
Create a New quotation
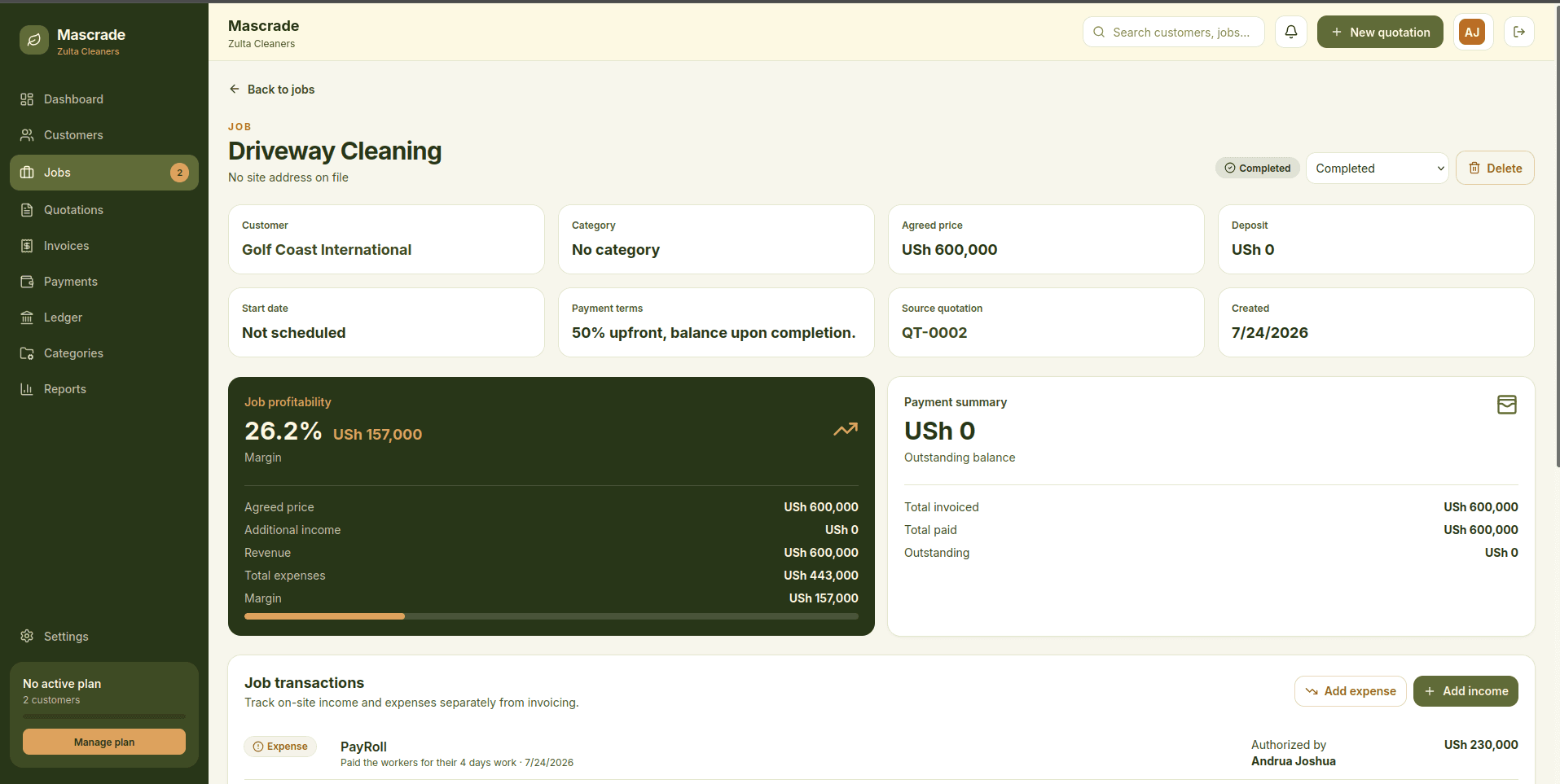coord(1380,32)
